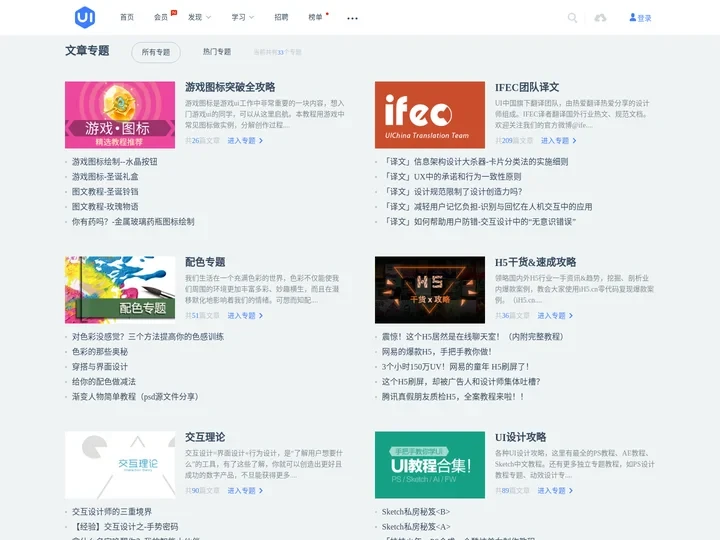Open 配色专题 title link

tap(205, 262)
